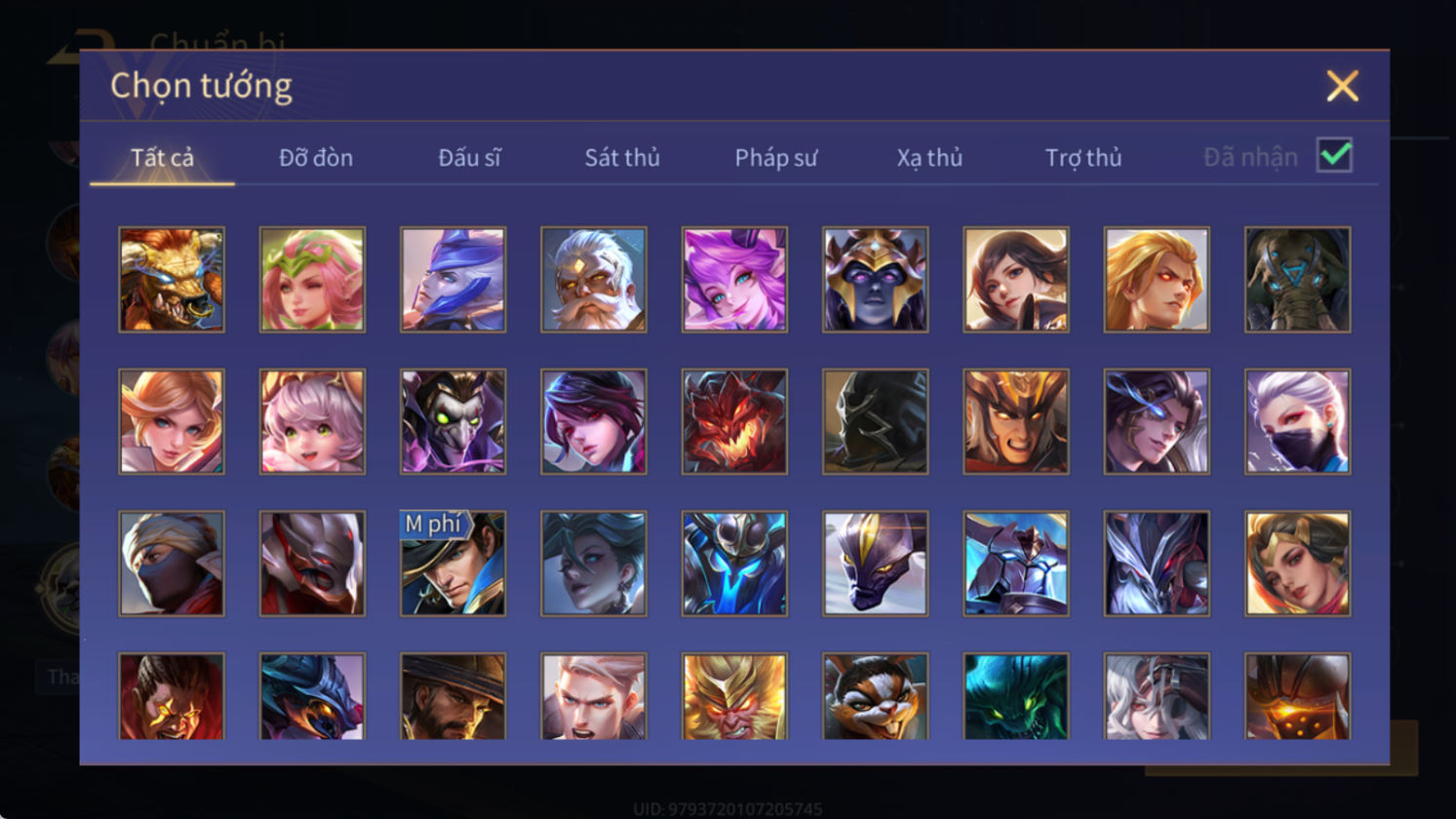Pick the elephant-masked hero with blue triangle
This screenshot has width=1456, height=819.
coord(1297,280)
